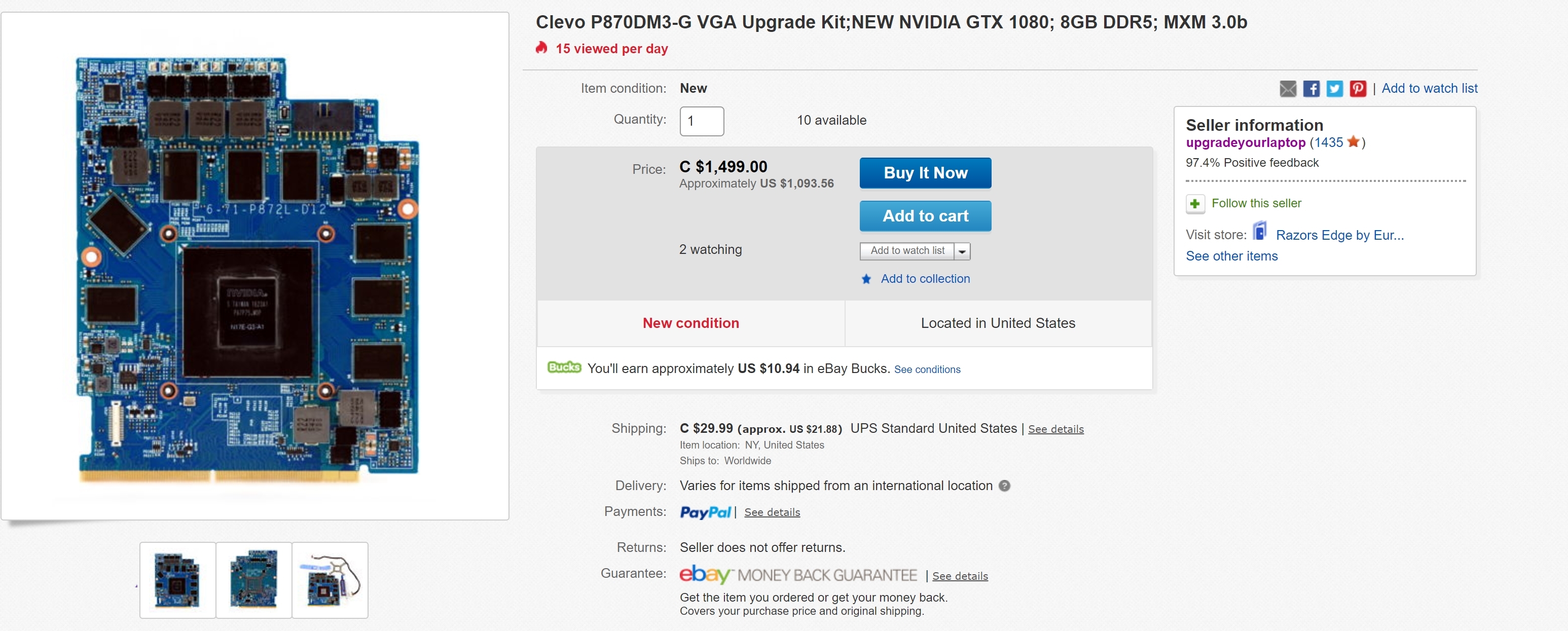Select the second product thumbnail

pos(254,580)
